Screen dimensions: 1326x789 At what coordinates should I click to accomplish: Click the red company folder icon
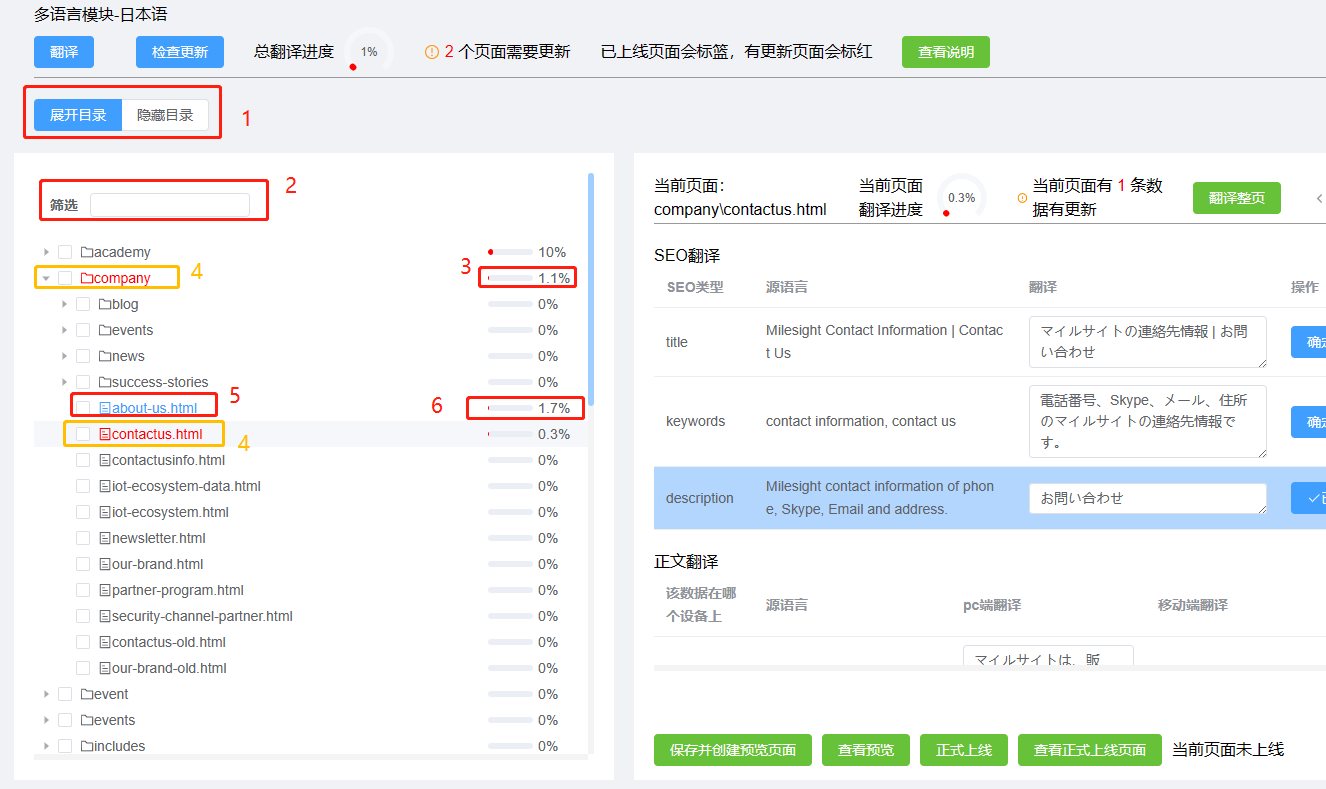[x=87, y=278]
